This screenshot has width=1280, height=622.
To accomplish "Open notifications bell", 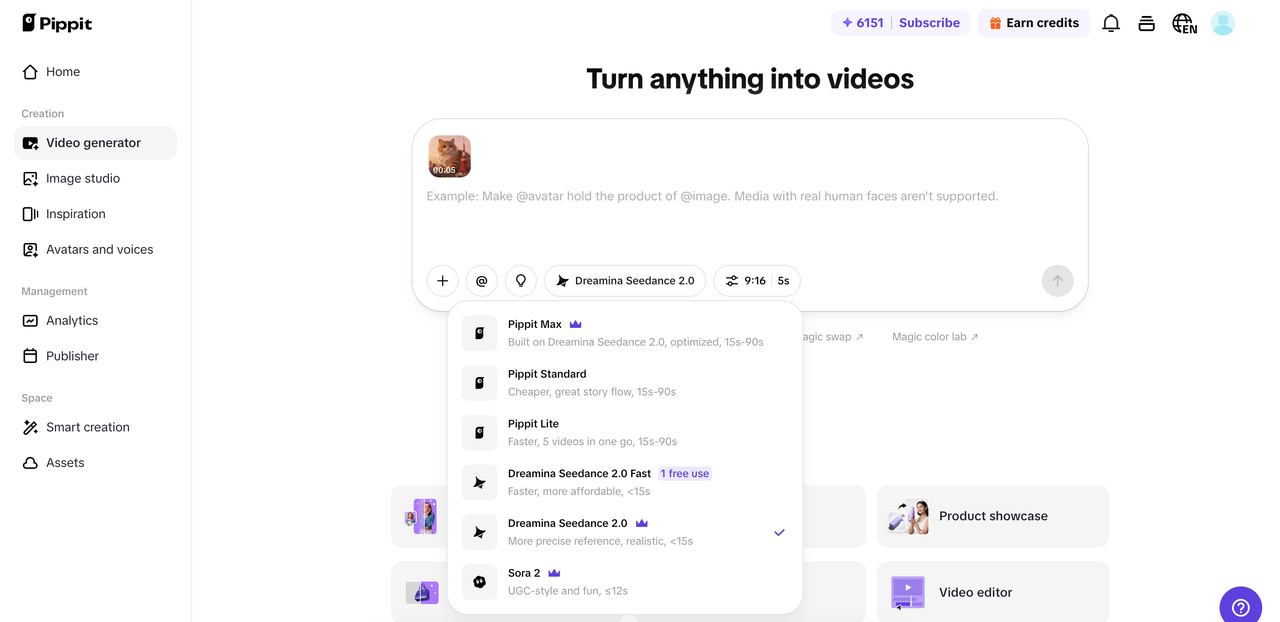I will click(1111, 23).
